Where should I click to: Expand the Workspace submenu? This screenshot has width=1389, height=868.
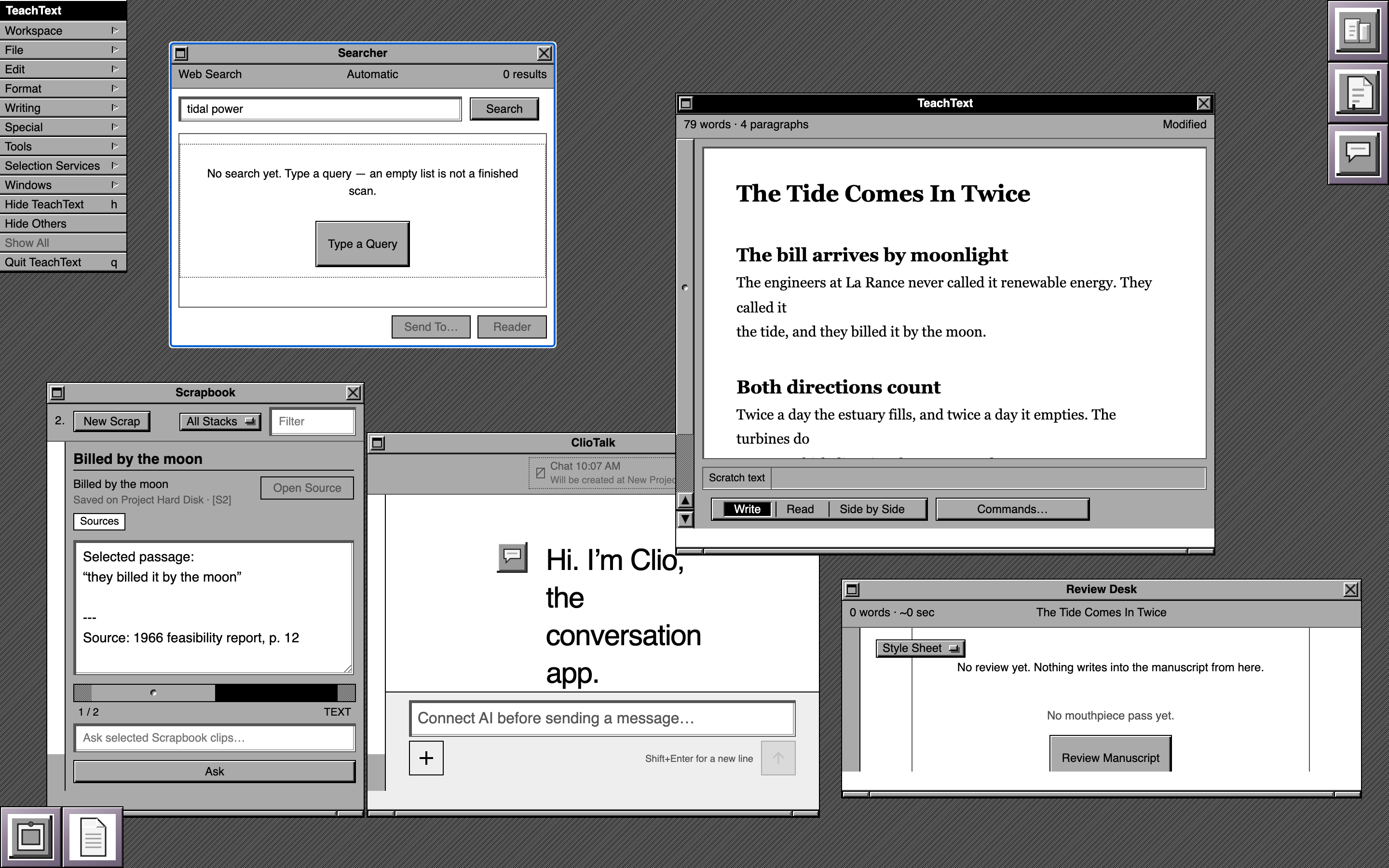click(63, 30)
